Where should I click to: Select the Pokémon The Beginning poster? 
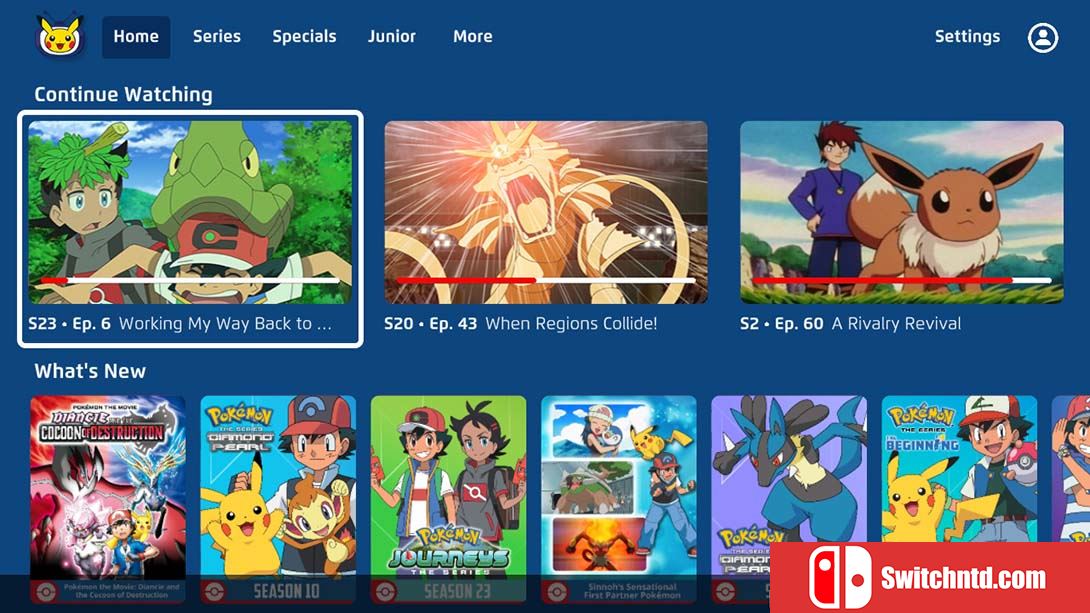tap(959, 469)
